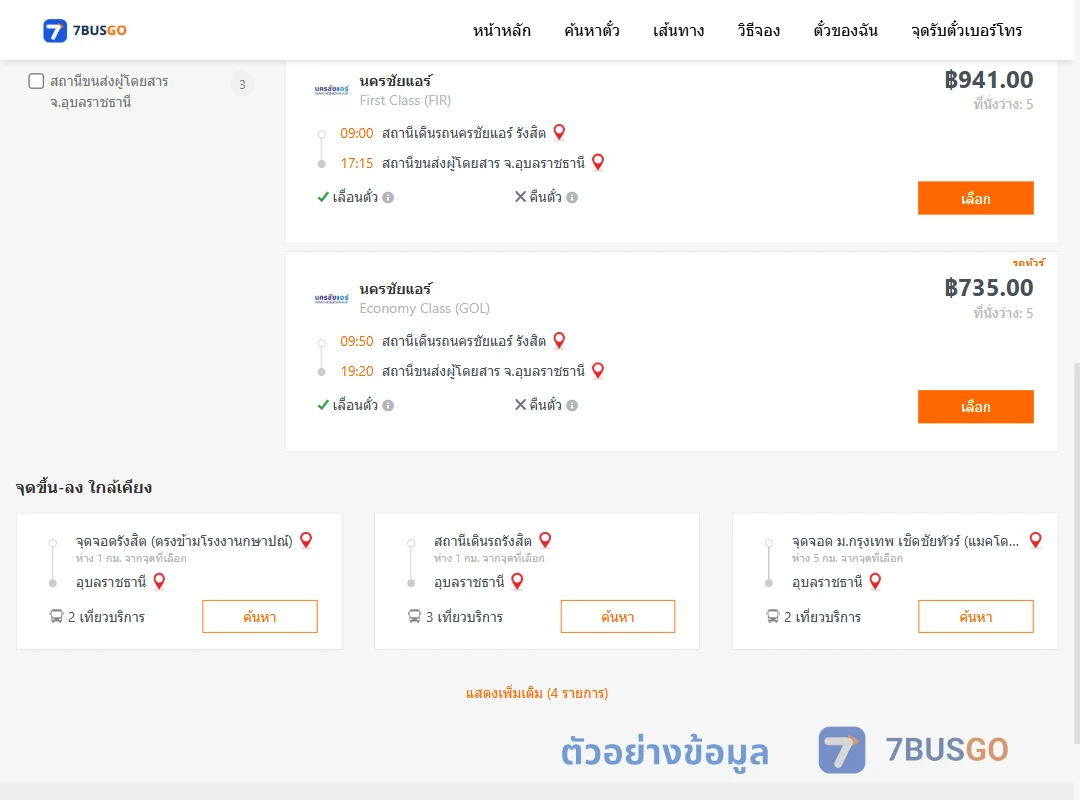
Task: Click the Nakhonchai Air logo on First Class card
Action: click(331, 90)
